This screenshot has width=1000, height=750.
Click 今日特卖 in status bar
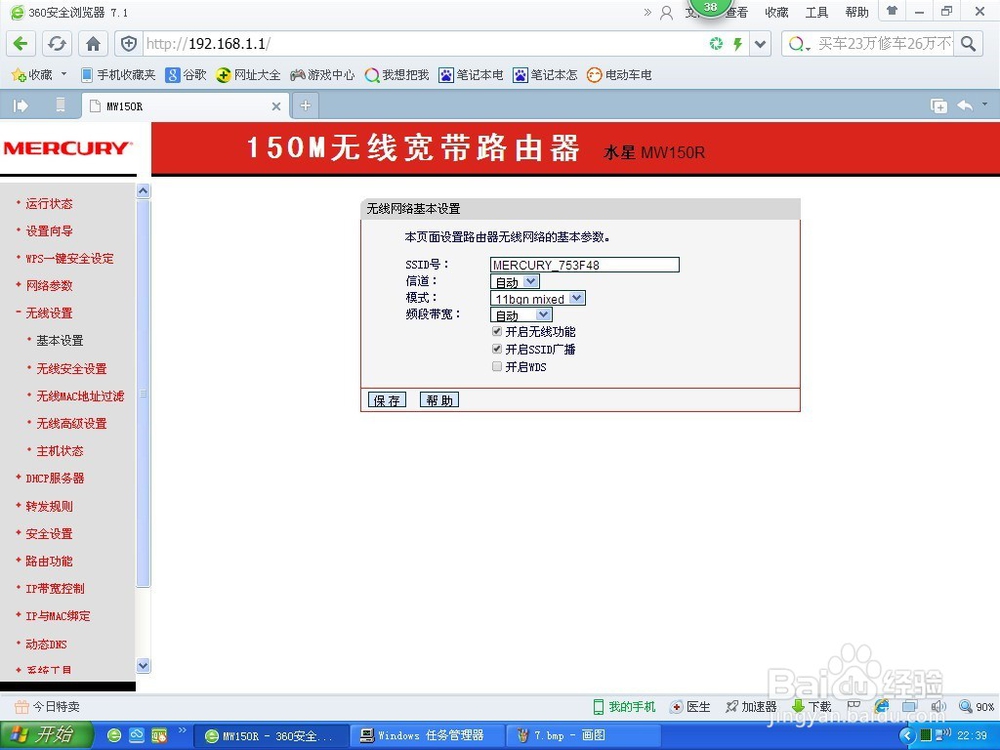[x=48, y=707]
